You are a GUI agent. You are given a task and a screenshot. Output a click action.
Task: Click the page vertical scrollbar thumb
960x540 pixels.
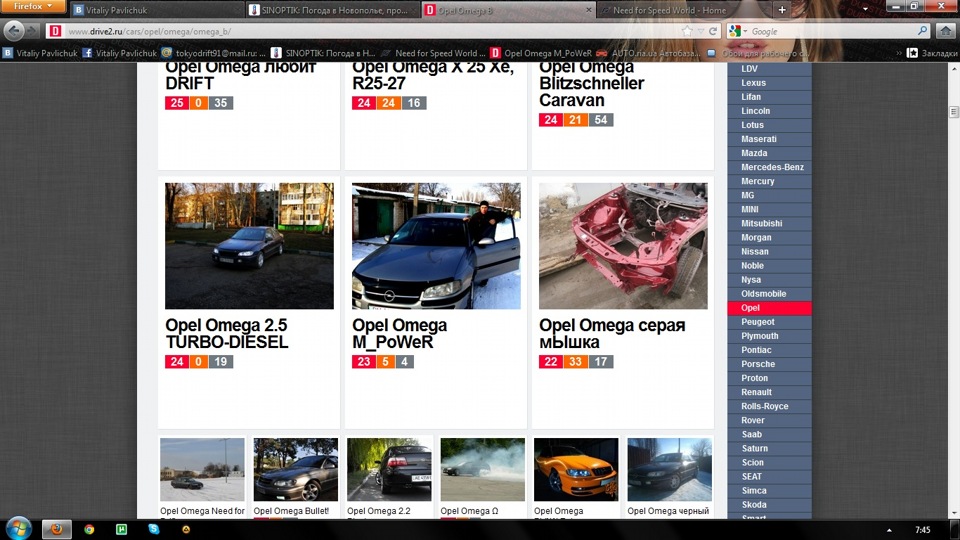coord(954,111)
